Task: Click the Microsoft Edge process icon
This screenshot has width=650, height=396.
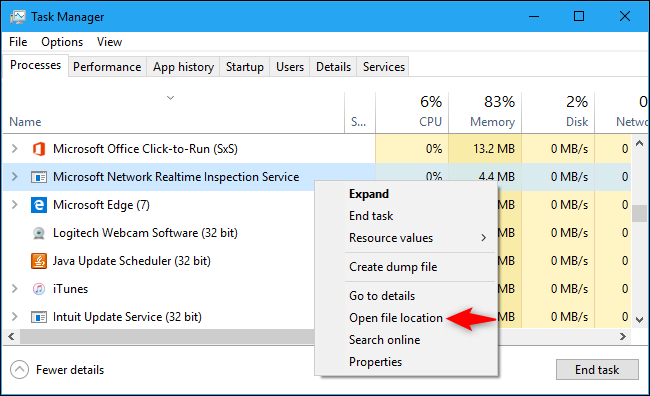Action: coord(39,205)
